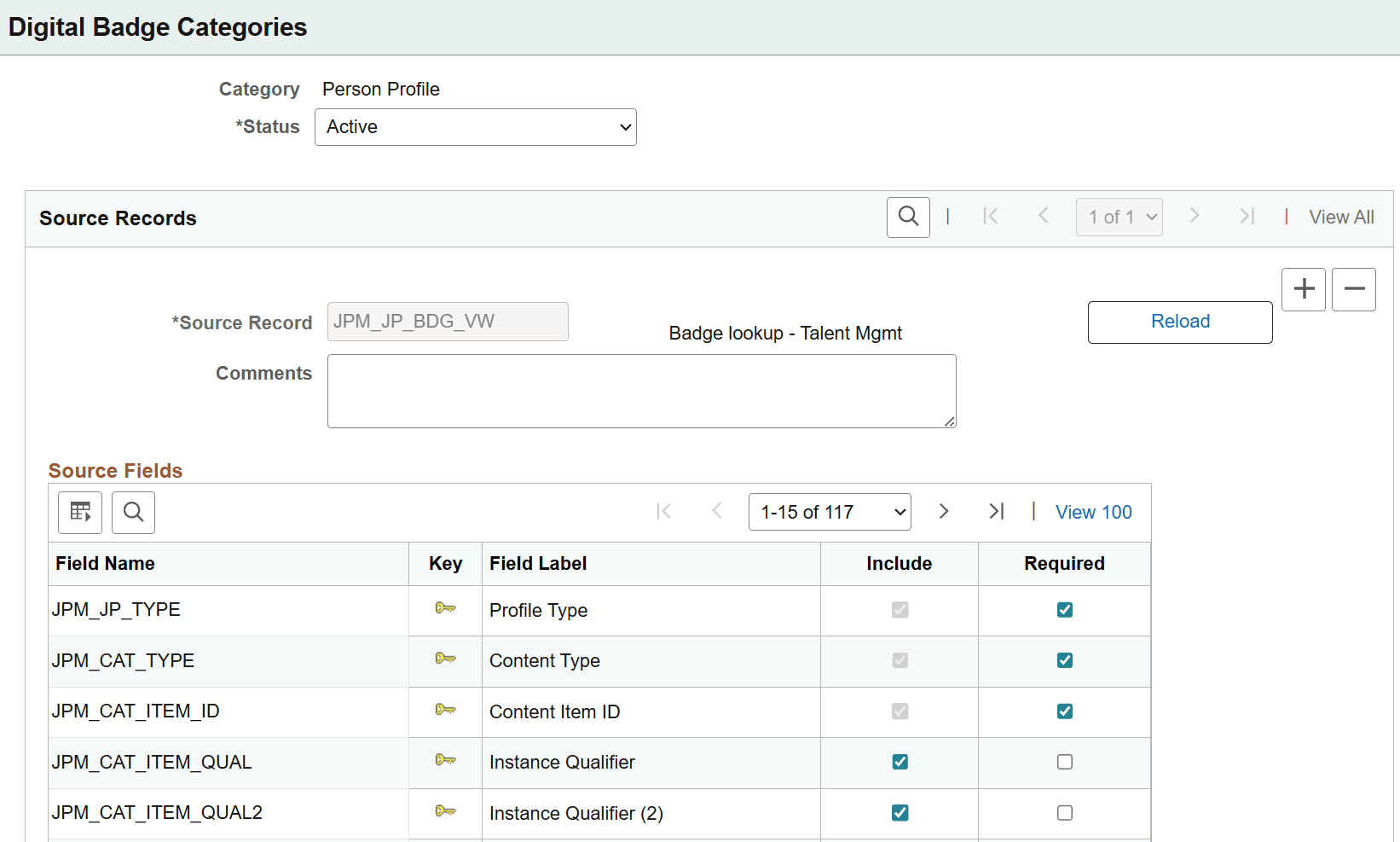This screenshot has height=842, width=1400.
Task: Sort by Key column header
Action: click(x=445, y=563)
